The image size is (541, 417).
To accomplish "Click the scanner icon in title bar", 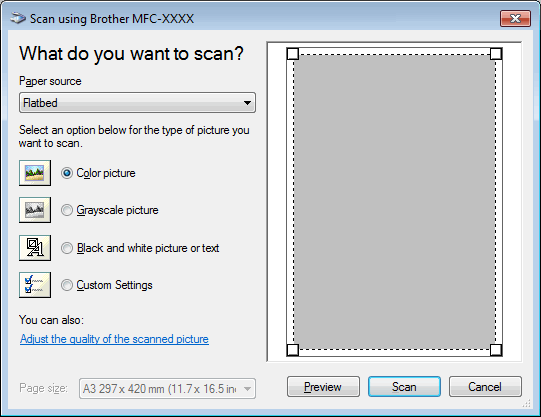I will (18, 18).
